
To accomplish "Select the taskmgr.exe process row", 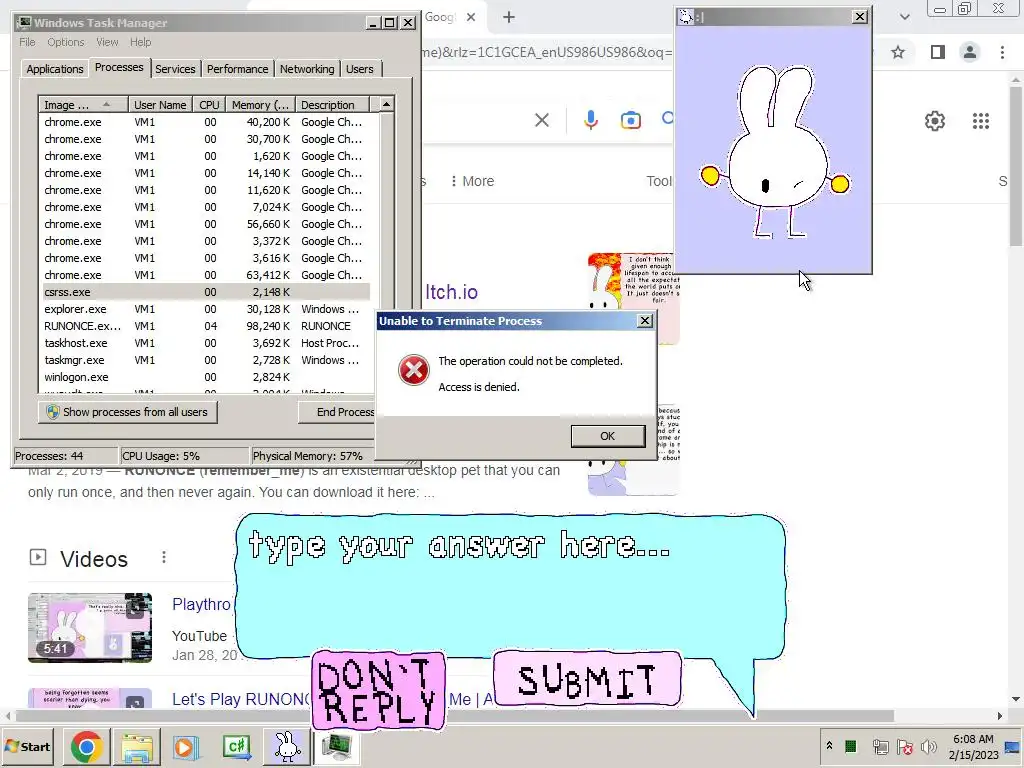I will [x=204, y=360].
